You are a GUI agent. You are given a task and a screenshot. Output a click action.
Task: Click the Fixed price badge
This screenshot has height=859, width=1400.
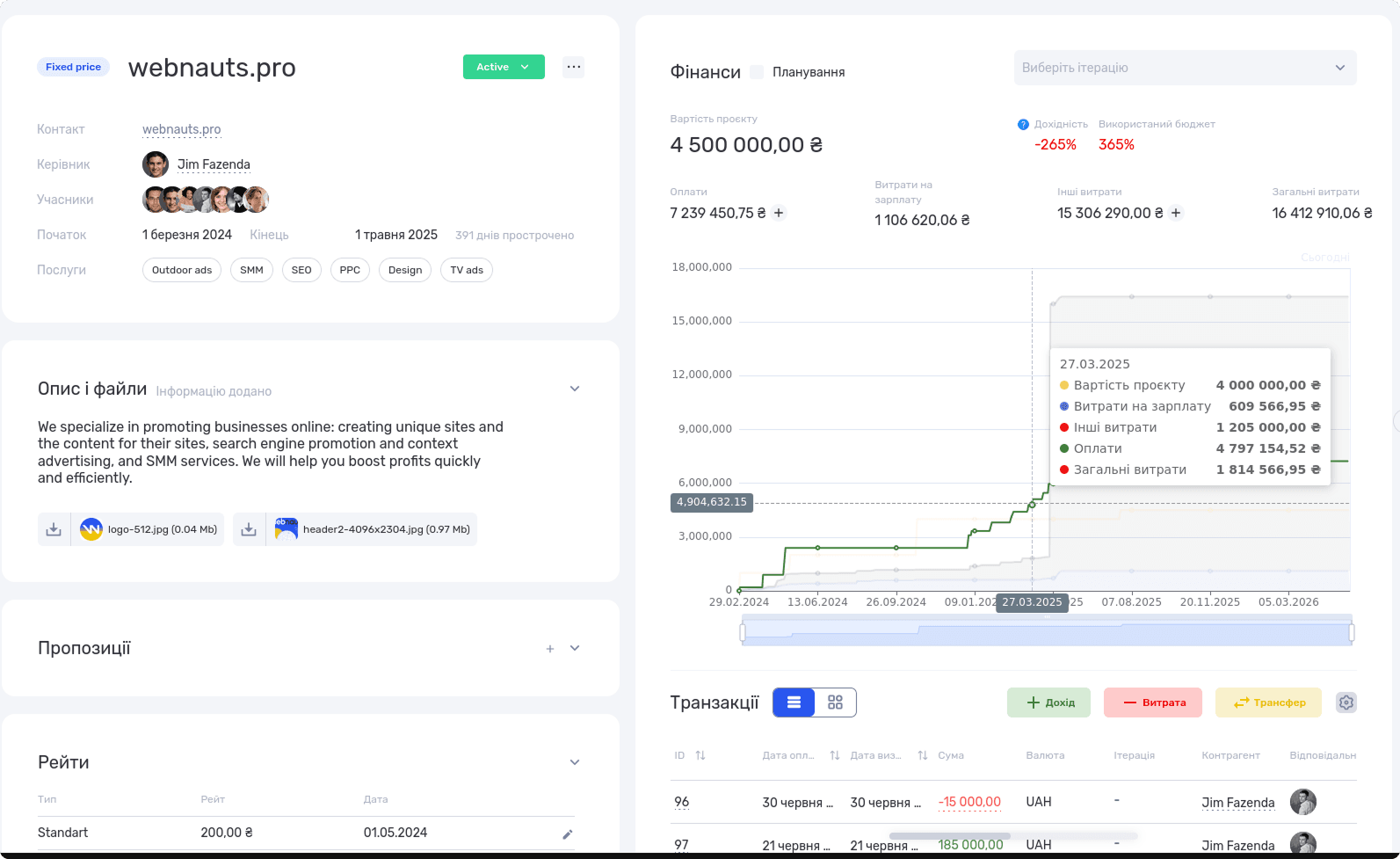tap(73, 67)
